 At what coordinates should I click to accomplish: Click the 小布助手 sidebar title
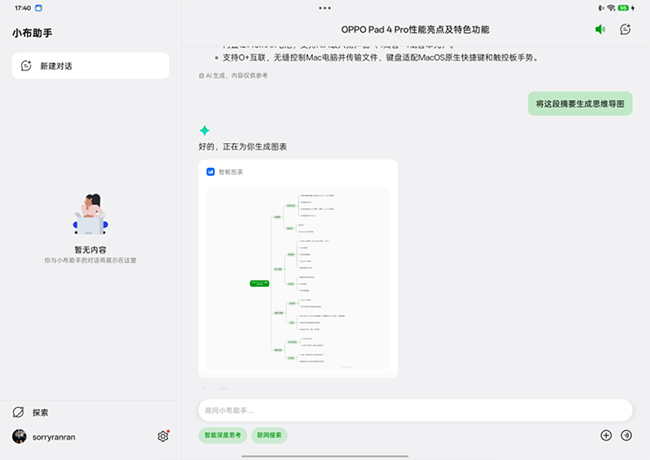point(32,33)
